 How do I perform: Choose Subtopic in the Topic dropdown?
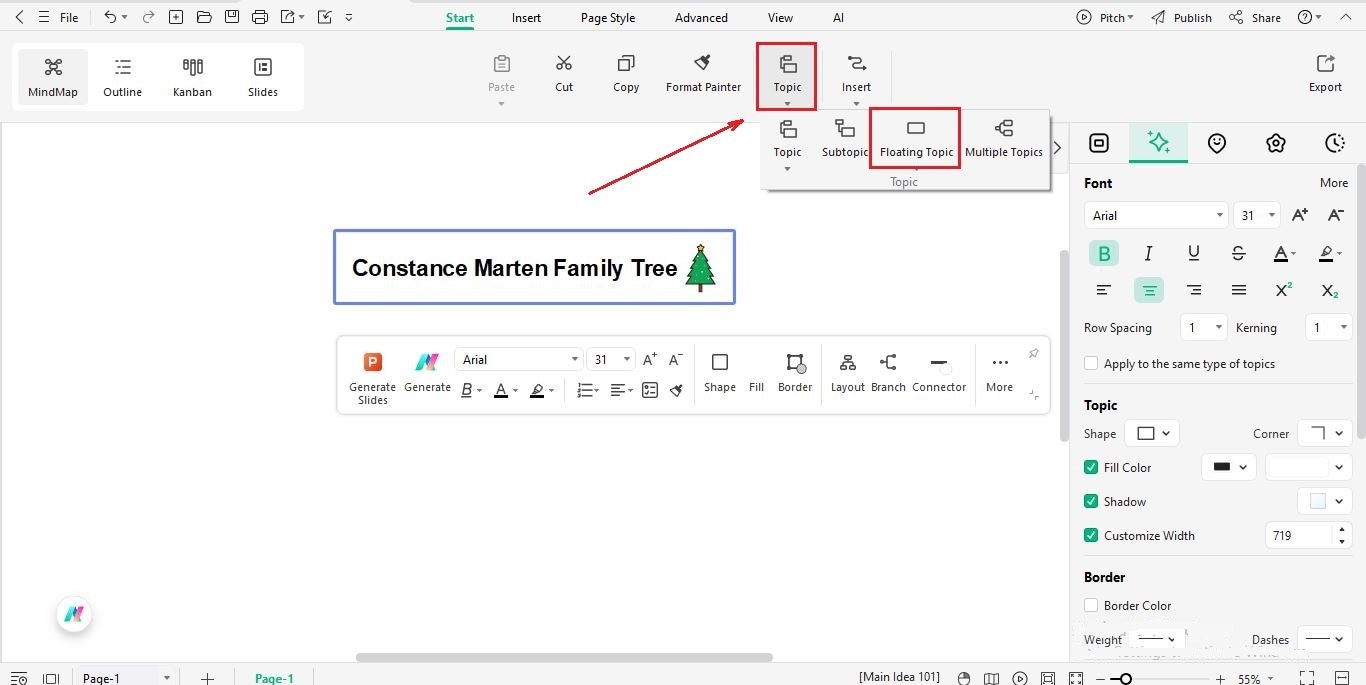[x=845, y=139]
